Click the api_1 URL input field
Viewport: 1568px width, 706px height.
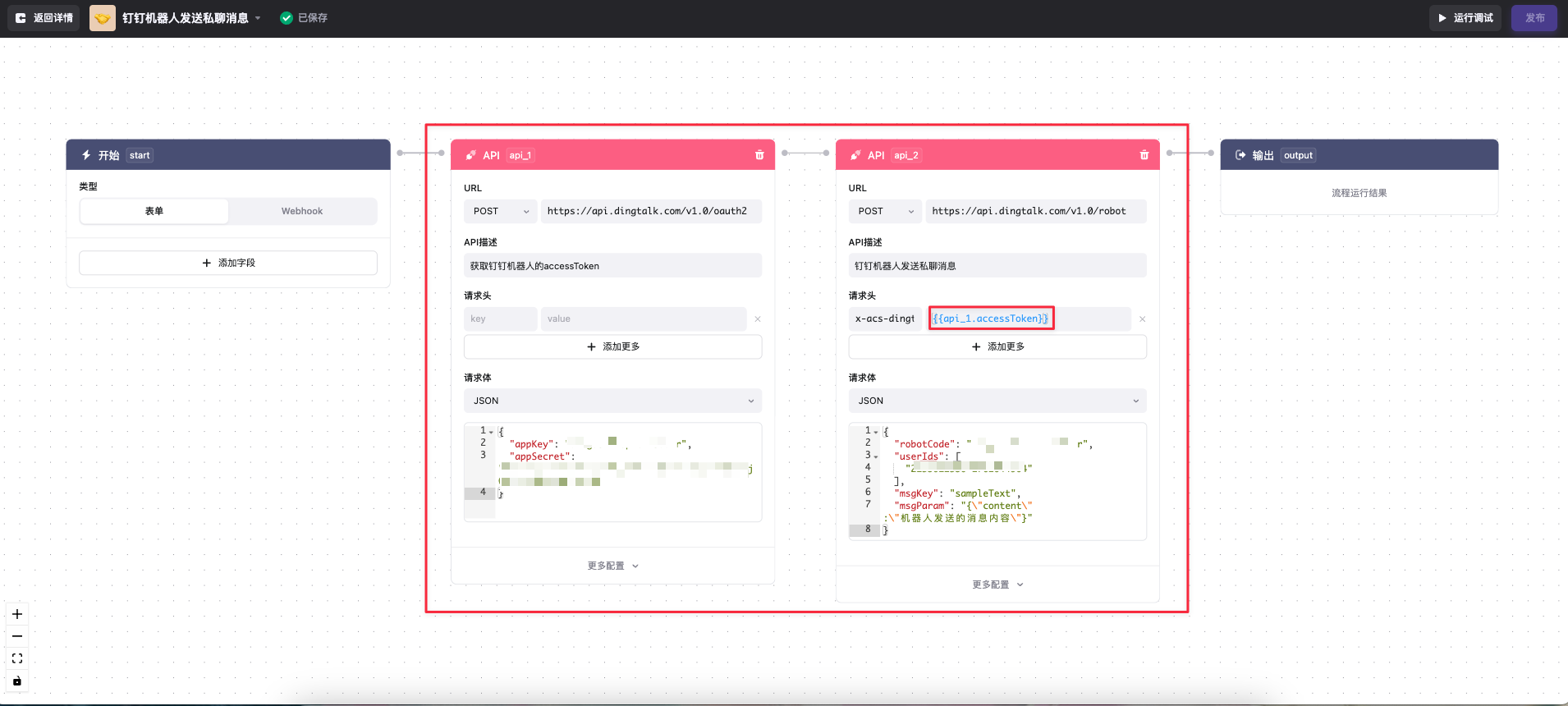tap(651, 211)
